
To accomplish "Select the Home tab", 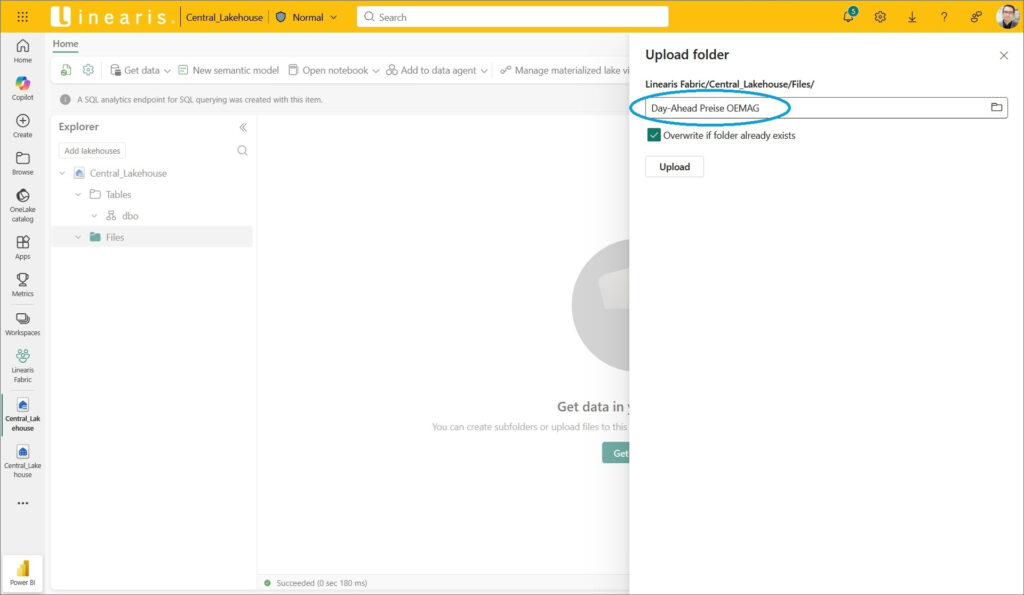I will click(65, 44).
